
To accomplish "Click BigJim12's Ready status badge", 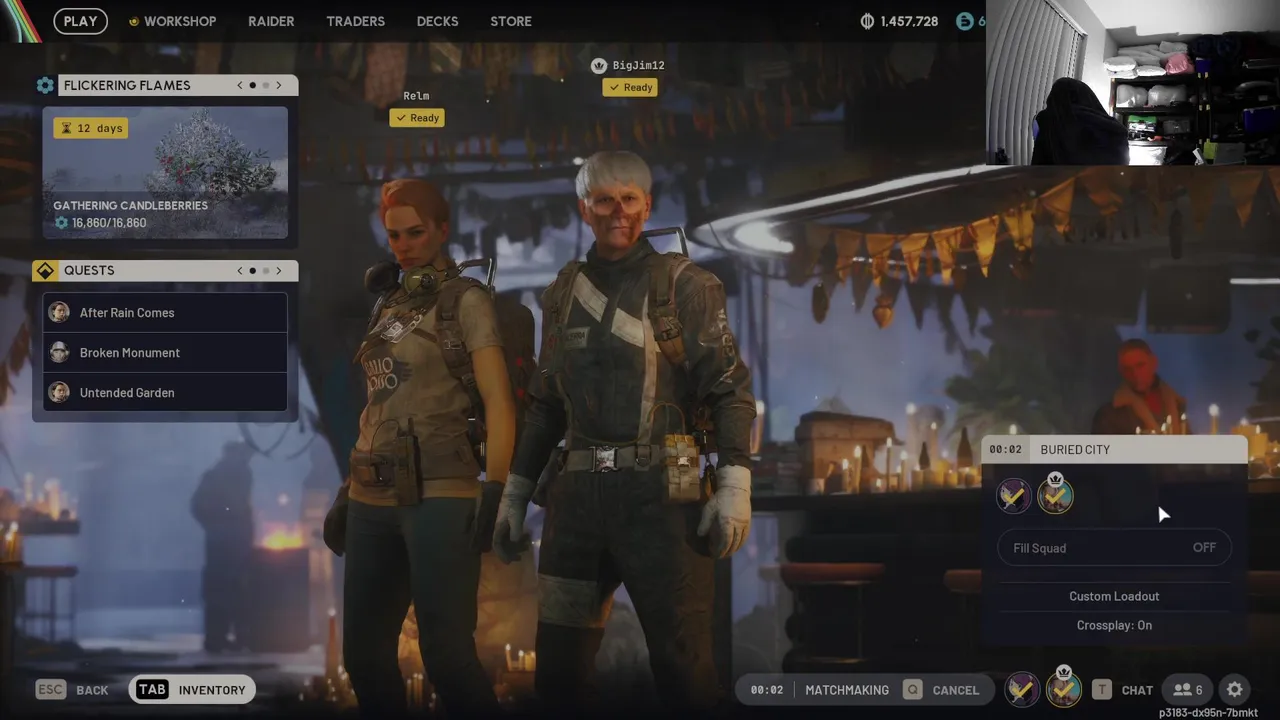I will (629, 88).
